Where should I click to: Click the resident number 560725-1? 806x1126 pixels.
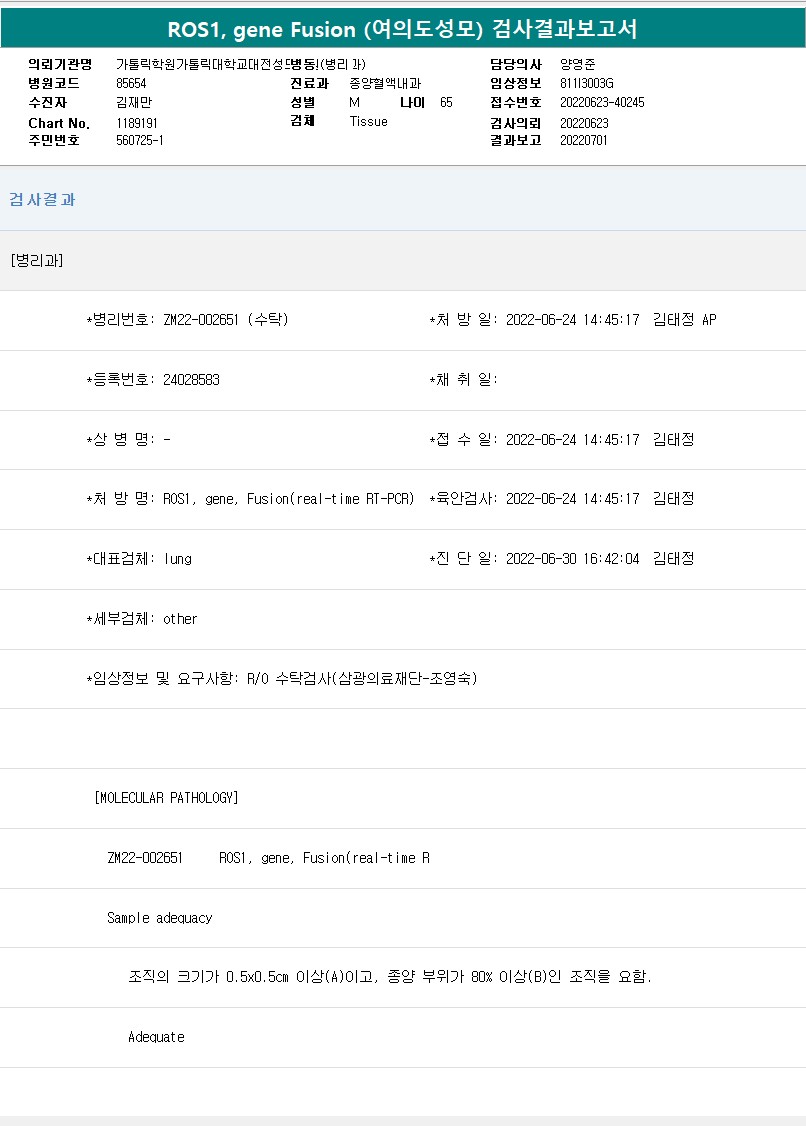coord(140,140)
